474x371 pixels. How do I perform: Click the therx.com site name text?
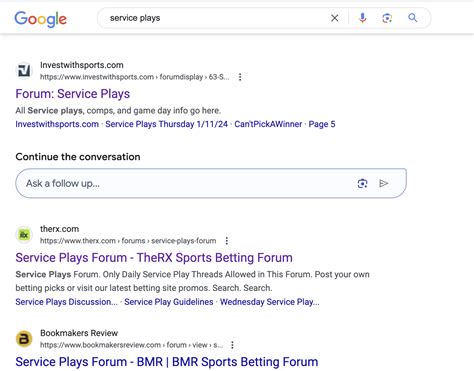coord(59,229)
